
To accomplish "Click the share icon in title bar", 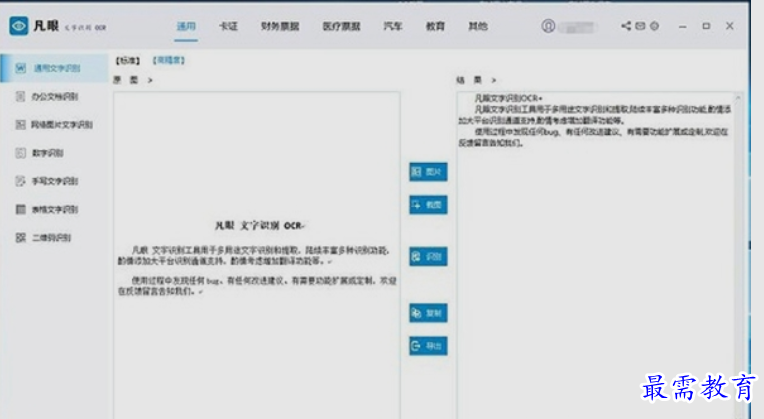I will pyautogui.click(x=626, y=26).
